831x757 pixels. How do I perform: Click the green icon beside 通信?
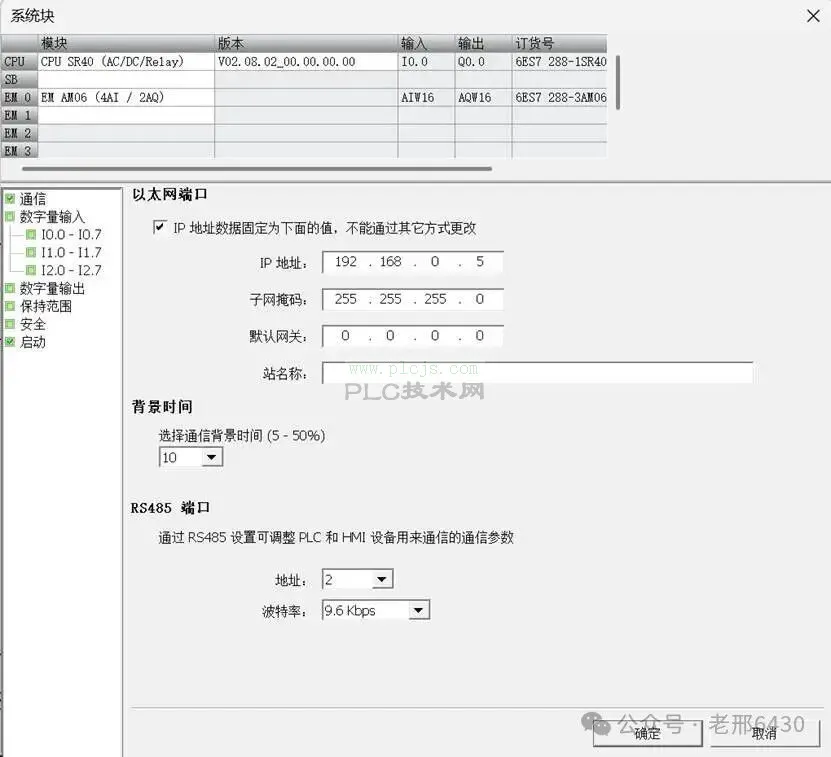tap(10, 199)
